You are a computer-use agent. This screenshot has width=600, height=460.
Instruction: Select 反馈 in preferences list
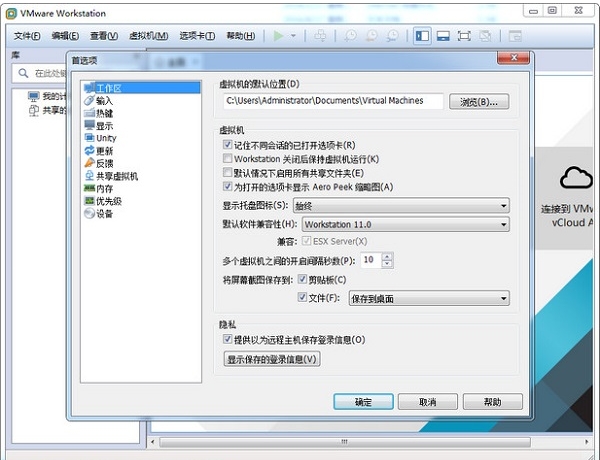[x=99, y=163]
